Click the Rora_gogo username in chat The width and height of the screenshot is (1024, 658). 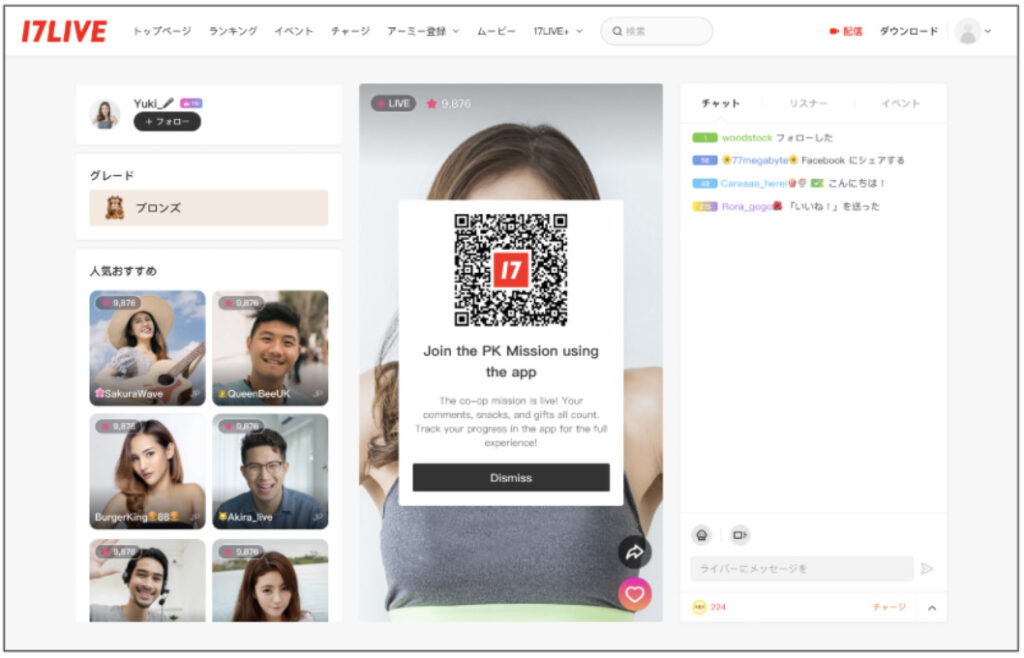746,206
